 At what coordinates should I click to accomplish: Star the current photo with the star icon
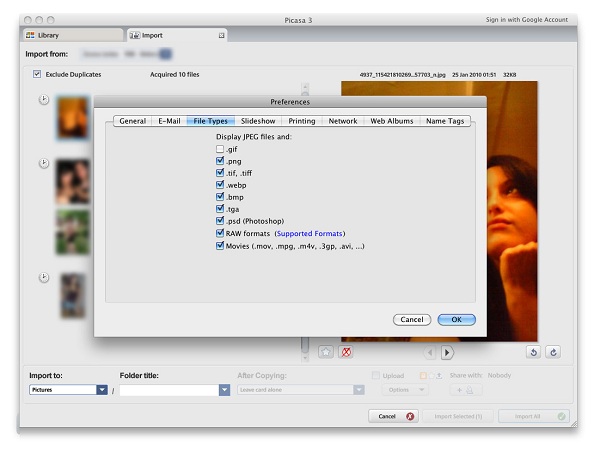click(x=326, y=352)
